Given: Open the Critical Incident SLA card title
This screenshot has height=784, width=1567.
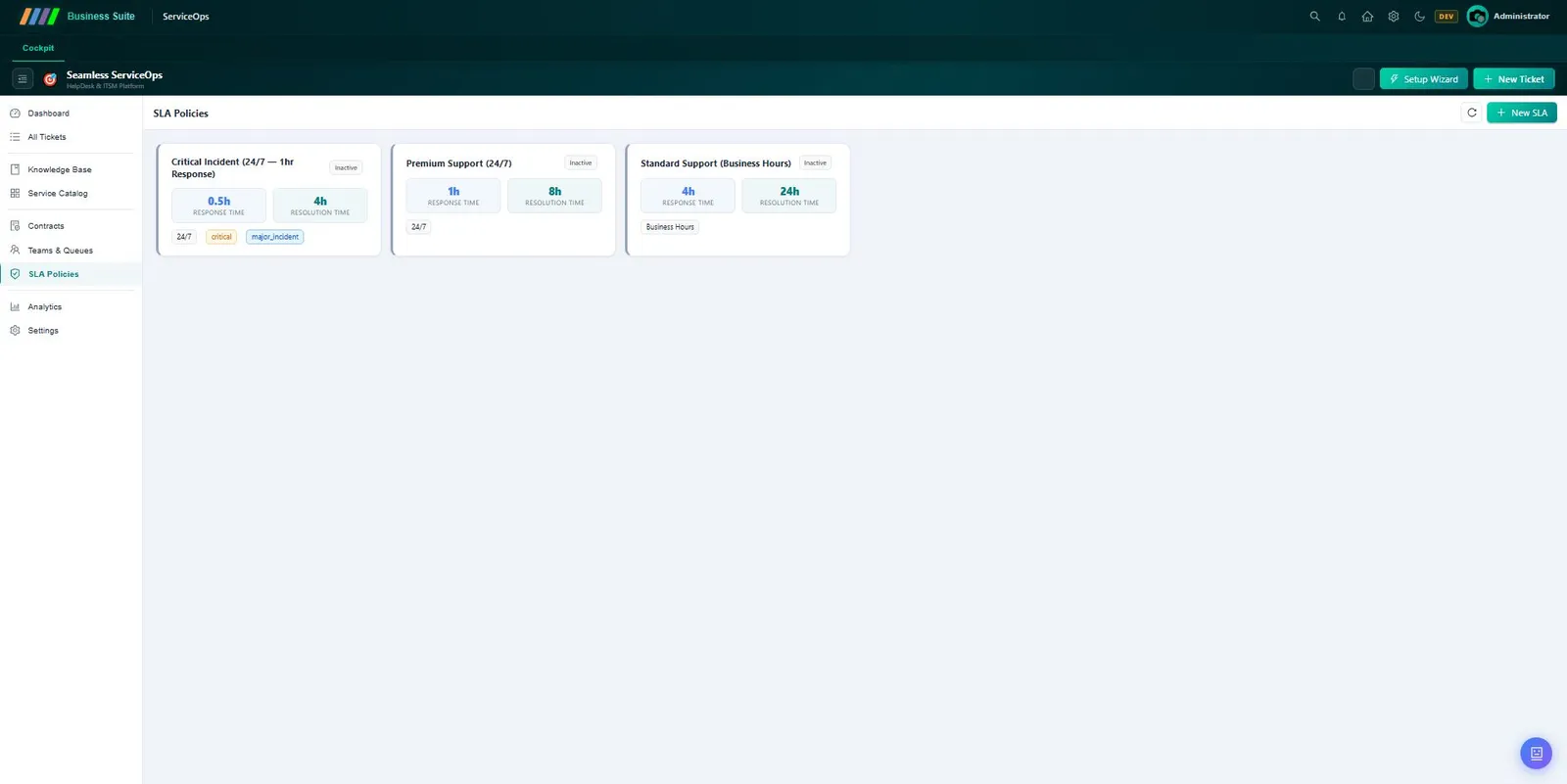Looking at the screenshot, I should point(232,168).
